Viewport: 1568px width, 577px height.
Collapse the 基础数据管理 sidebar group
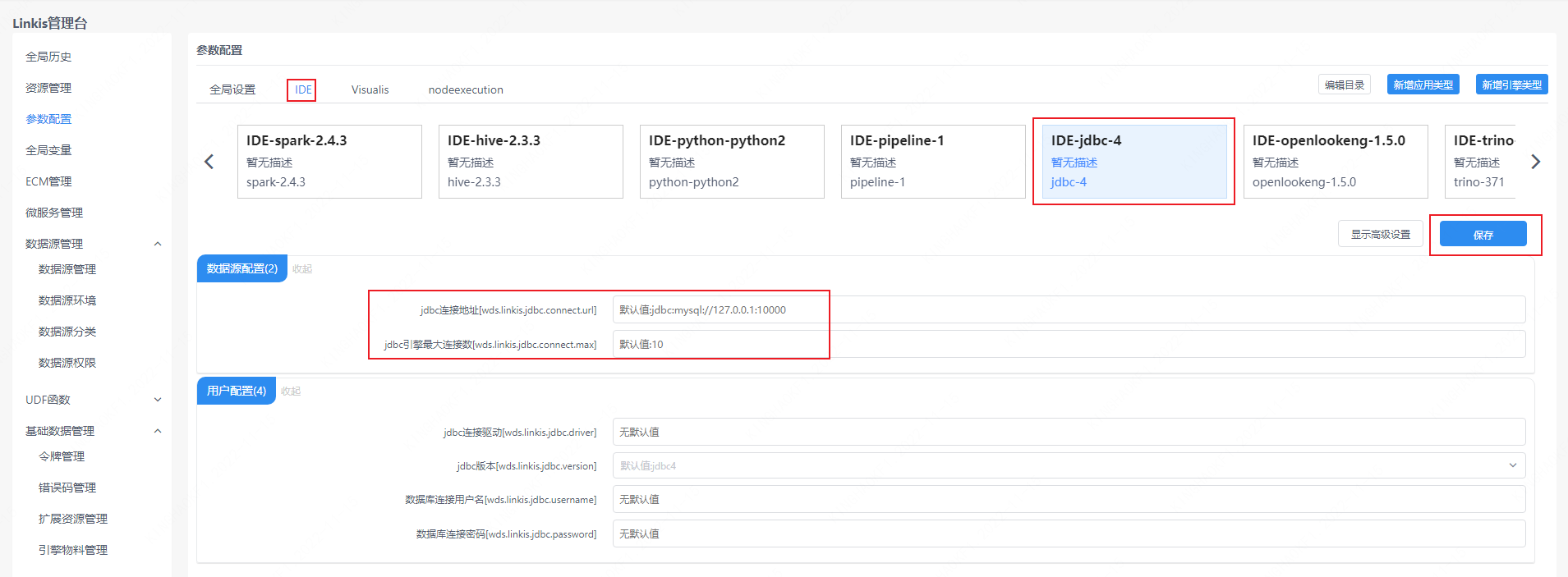tap(158, 431)
